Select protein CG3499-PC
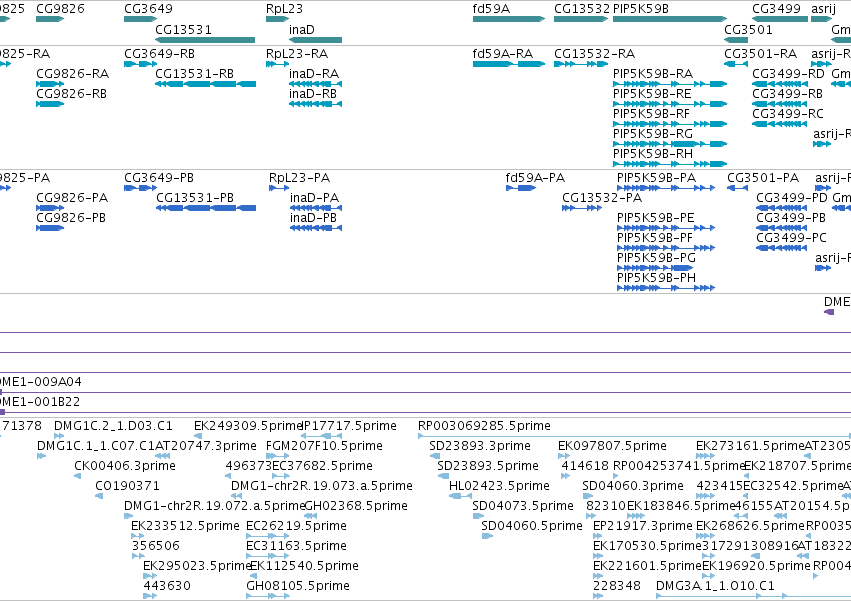This screenshot has height=601, width=851. 782,248
